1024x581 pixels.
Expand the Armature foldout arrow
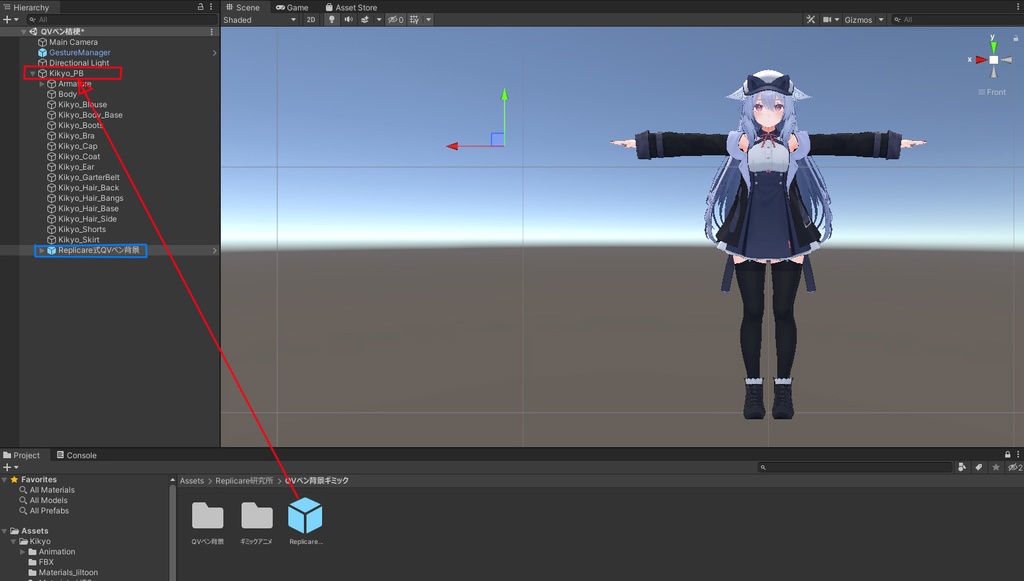(42, 84)
